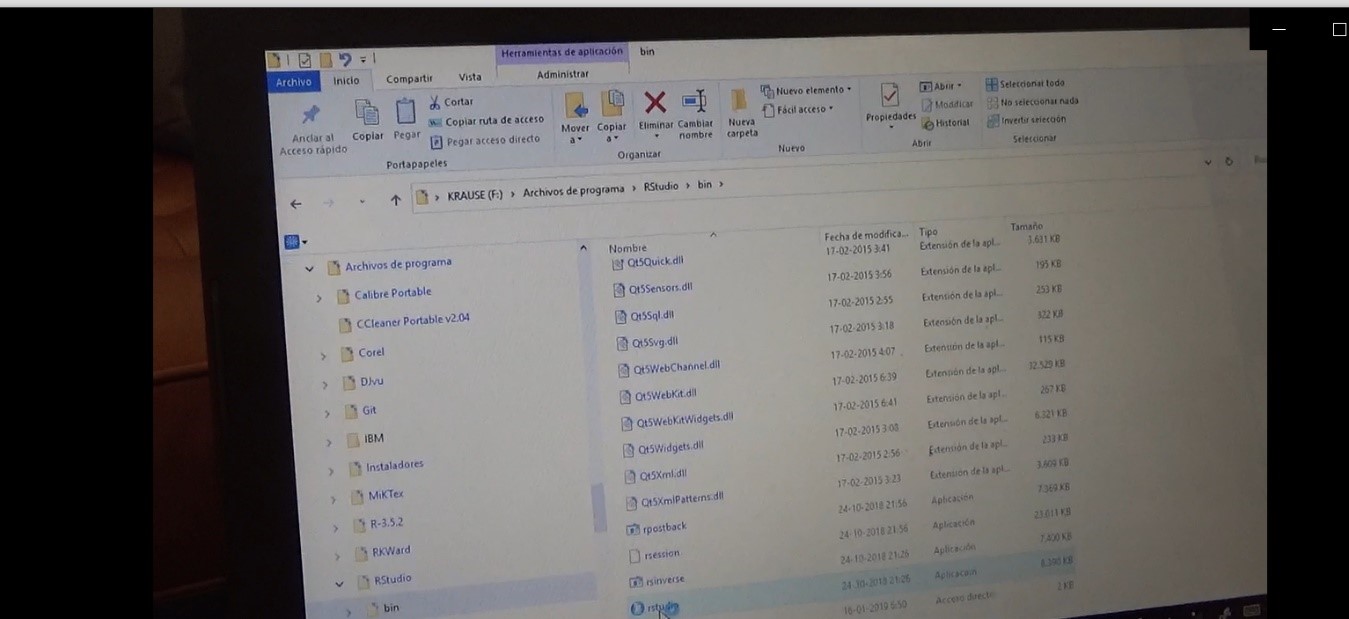Open recent locations dropdown beside forward arrow
The image size is (1349, 619).
362,202
